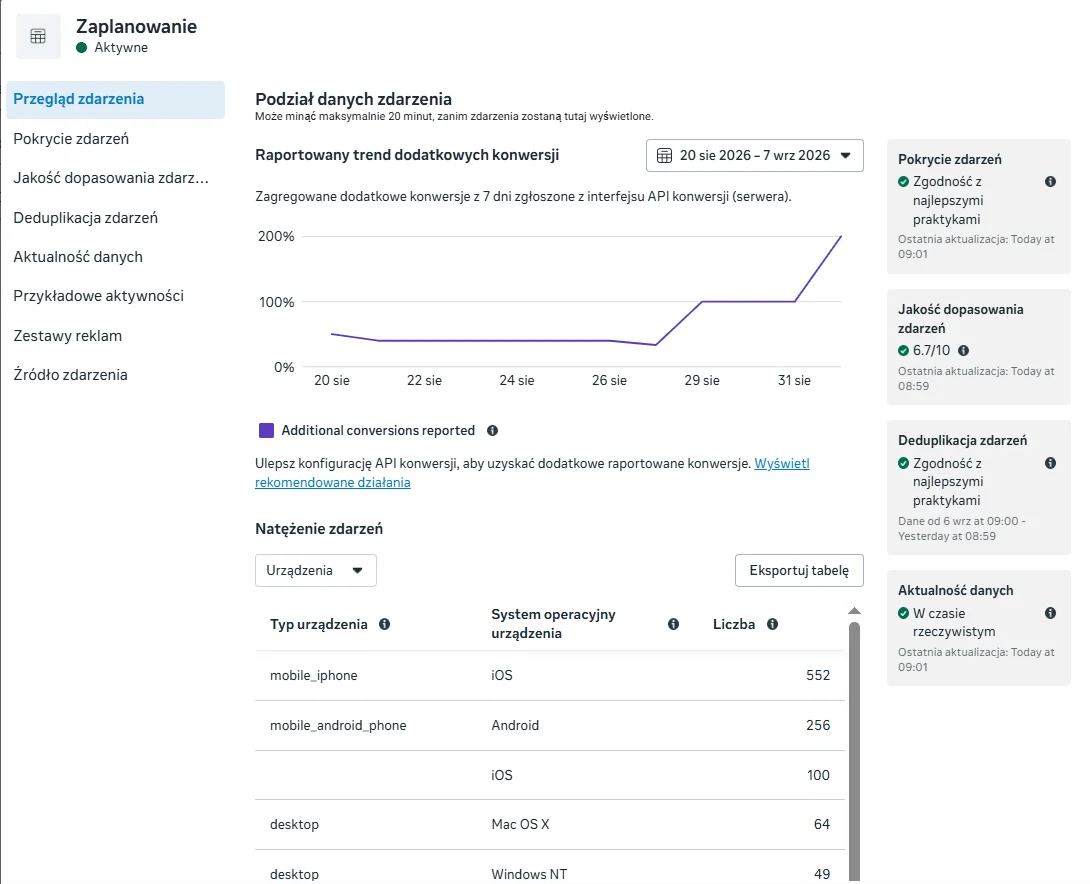Click the Mac OS X table cell

520,824
